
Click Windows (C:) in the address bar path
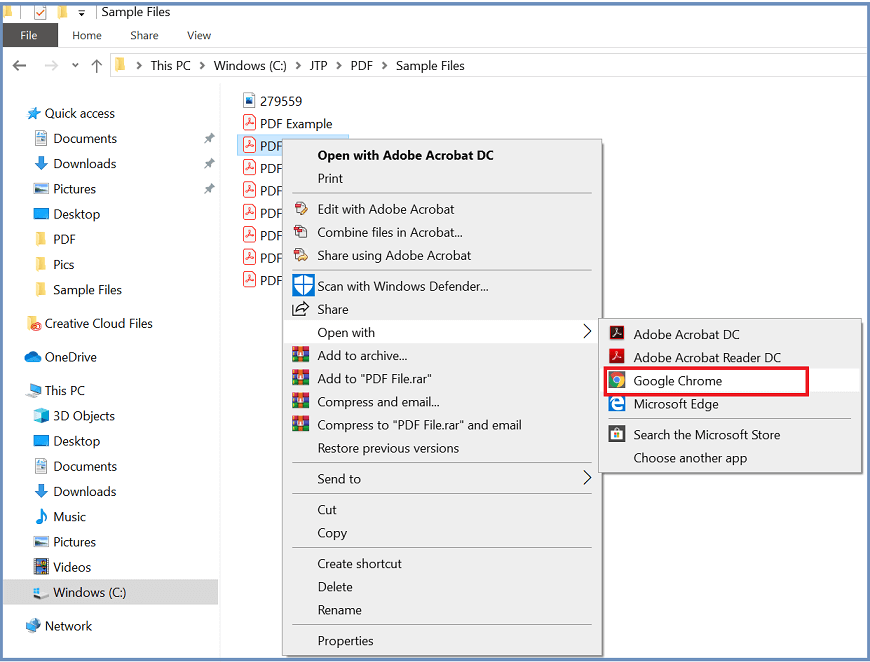pos(250,65)
